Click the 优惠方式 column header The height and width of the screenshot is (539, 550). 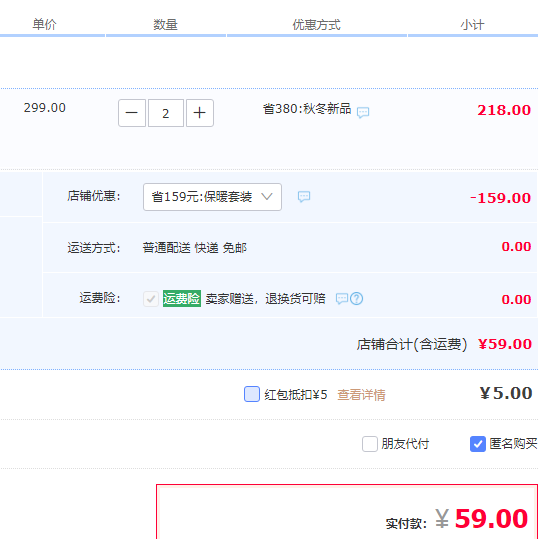pyautogui.click(x=317, y=25)
